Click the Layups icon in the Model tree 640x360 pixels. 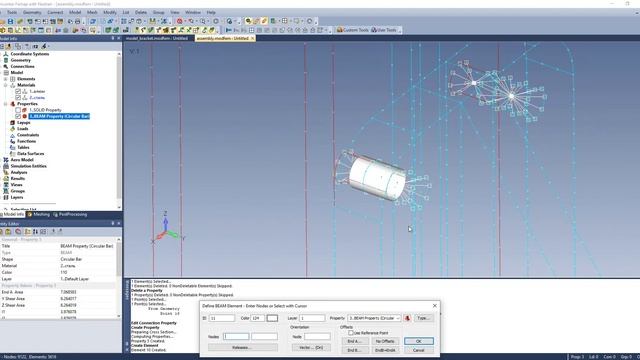[13, 122]
